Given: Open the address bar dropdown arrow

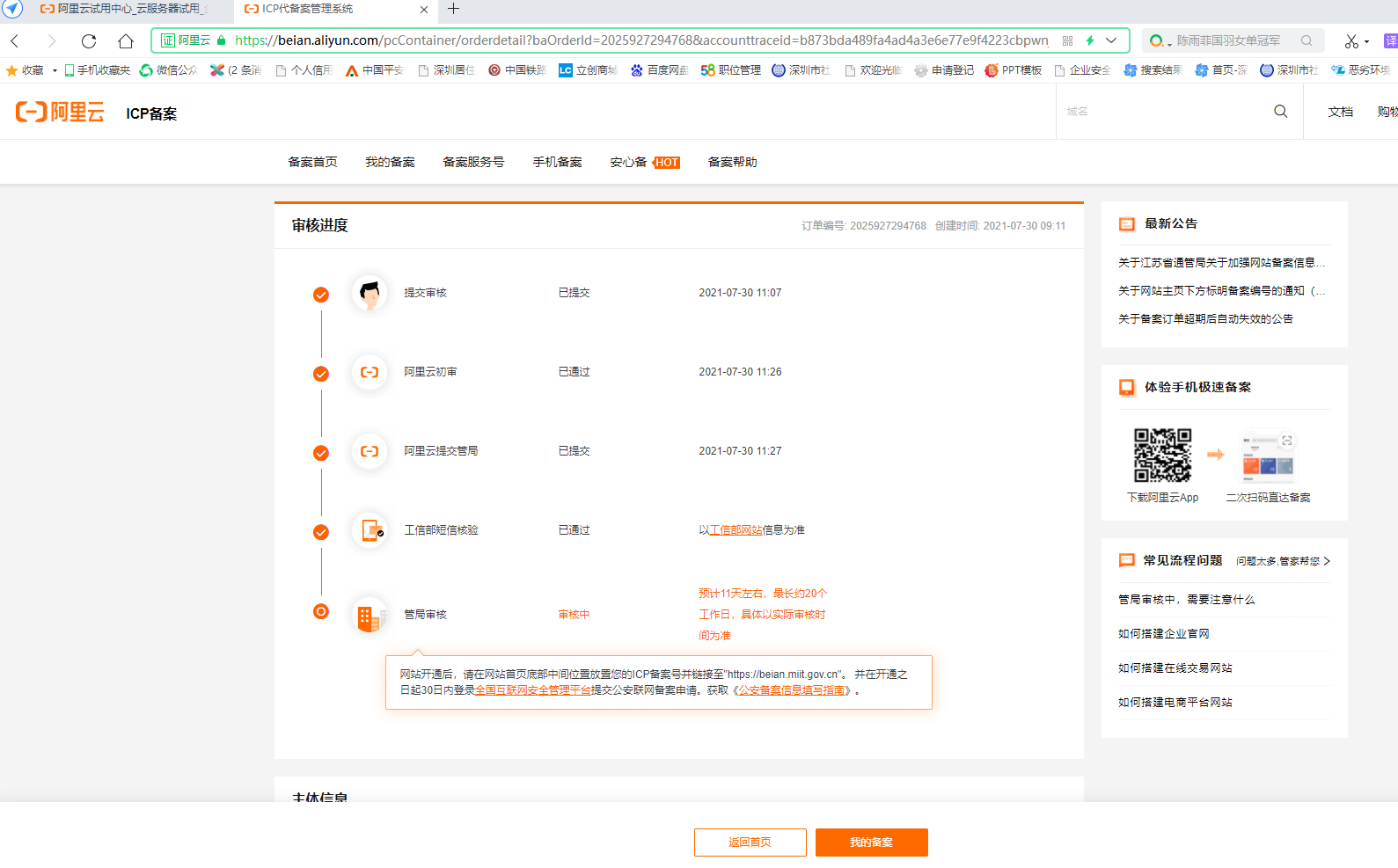Looking at the screenshot, I should tap(1112, 40).
